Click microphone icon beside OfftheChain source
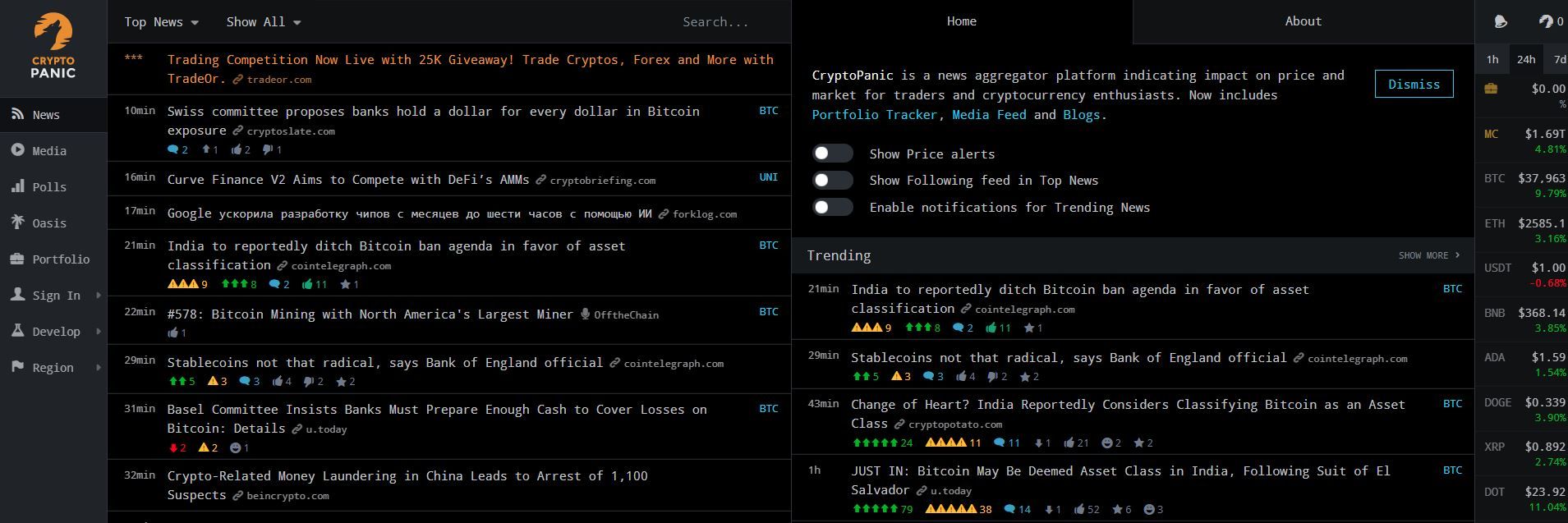Viewport: 1568px width, 523px height. point(586,314)
